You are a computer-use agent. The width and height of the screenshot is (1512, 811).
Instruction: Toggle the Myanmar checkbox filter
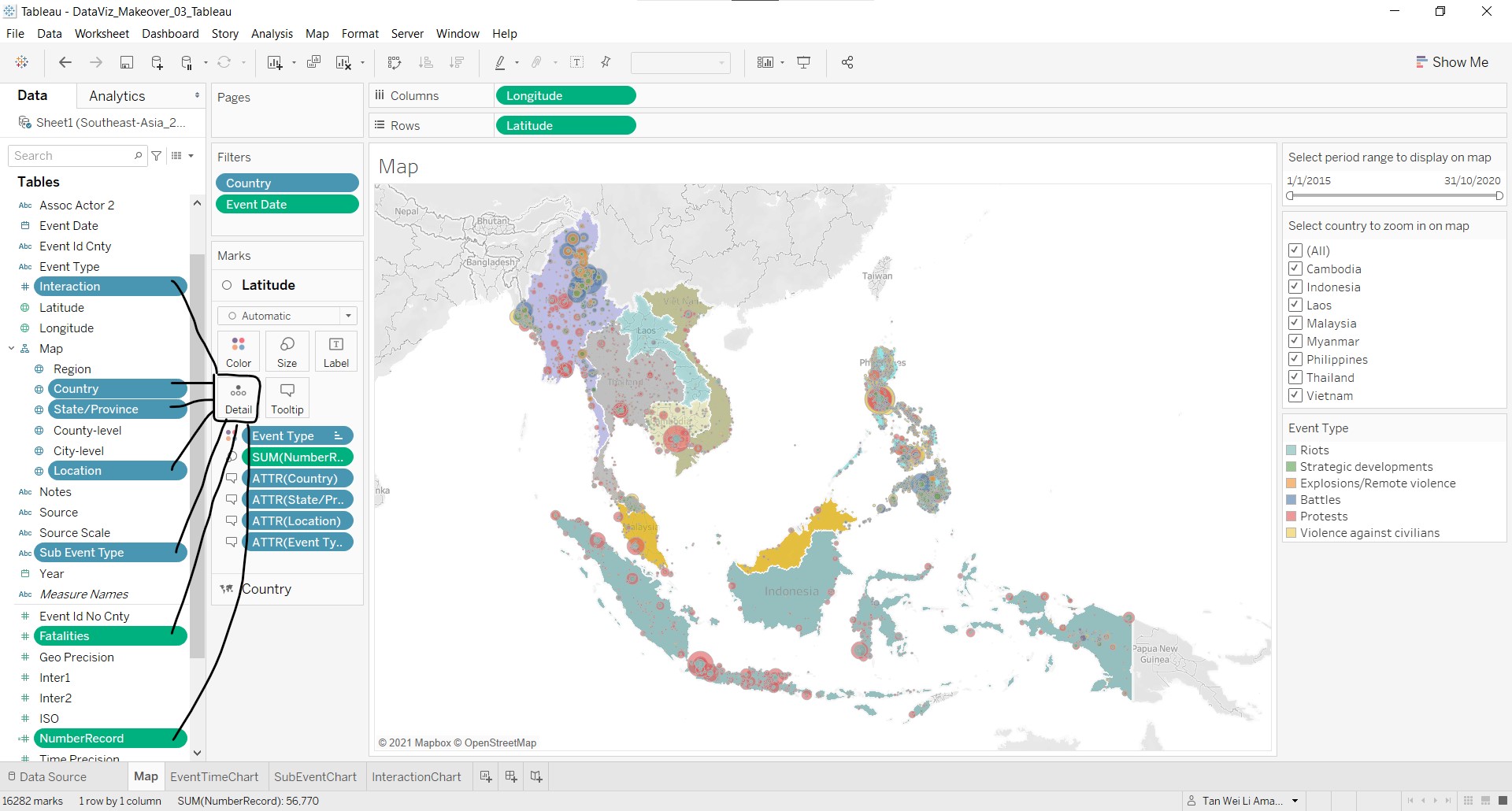click(x=1295, y=341)
